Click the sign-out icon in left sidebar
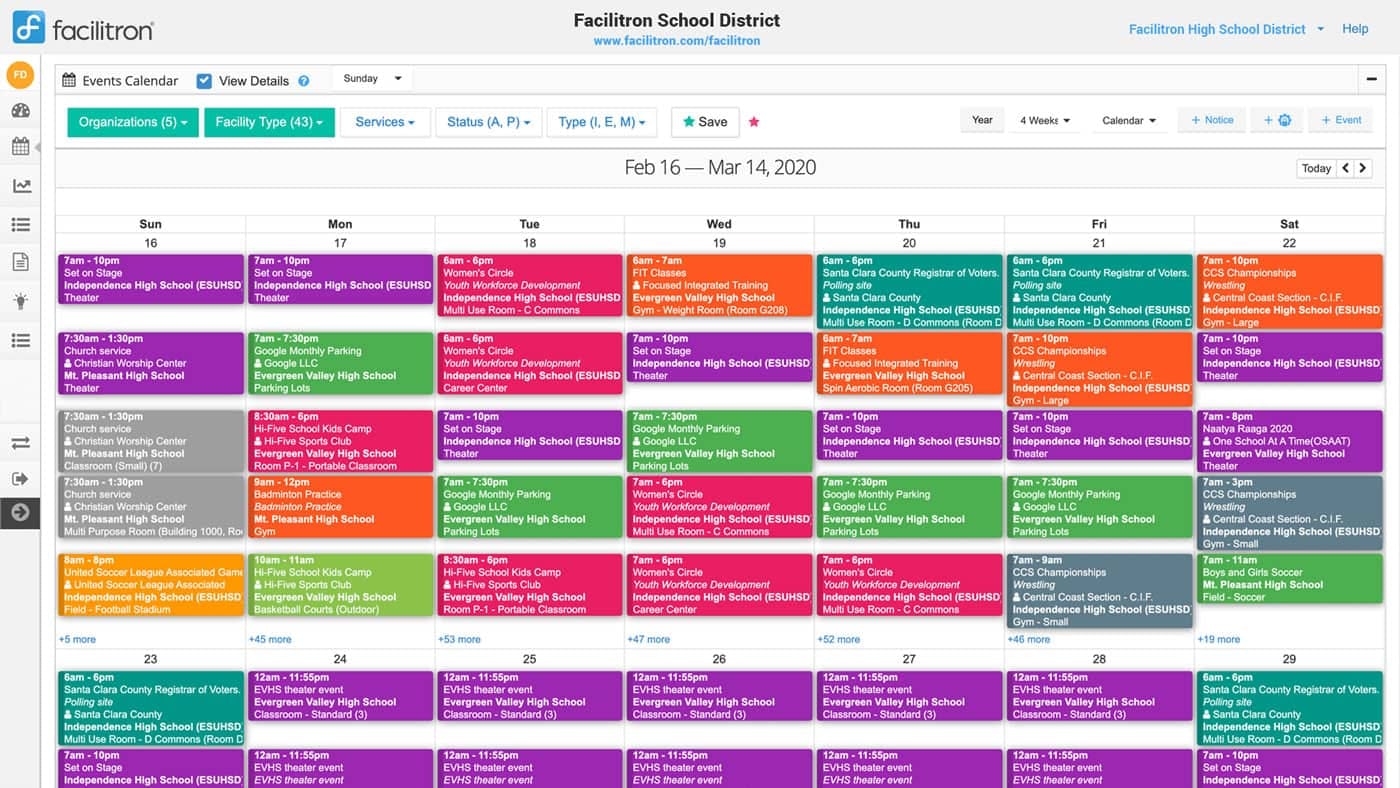Viewport: 1400px width, 788px height. tap(18, 478)
